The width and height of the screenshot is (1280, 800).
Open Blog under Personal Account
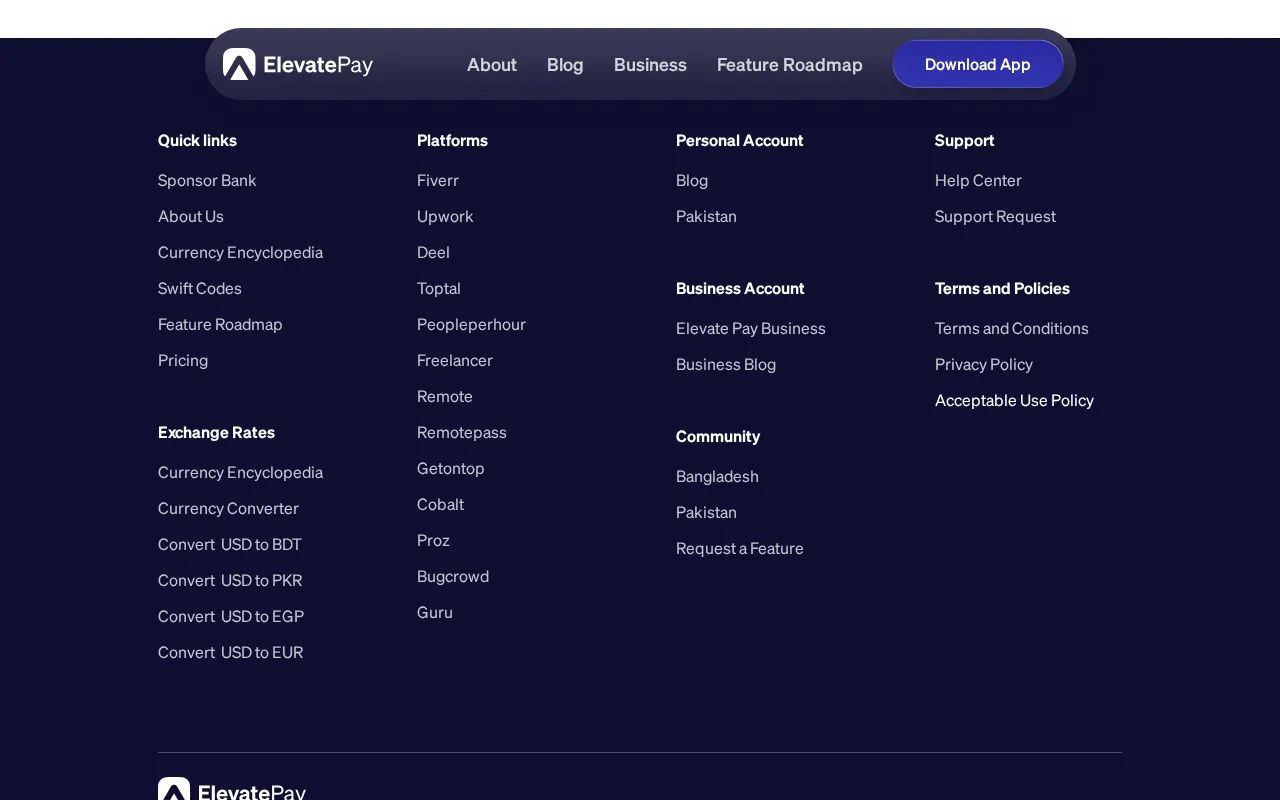[x=692, y=180]
